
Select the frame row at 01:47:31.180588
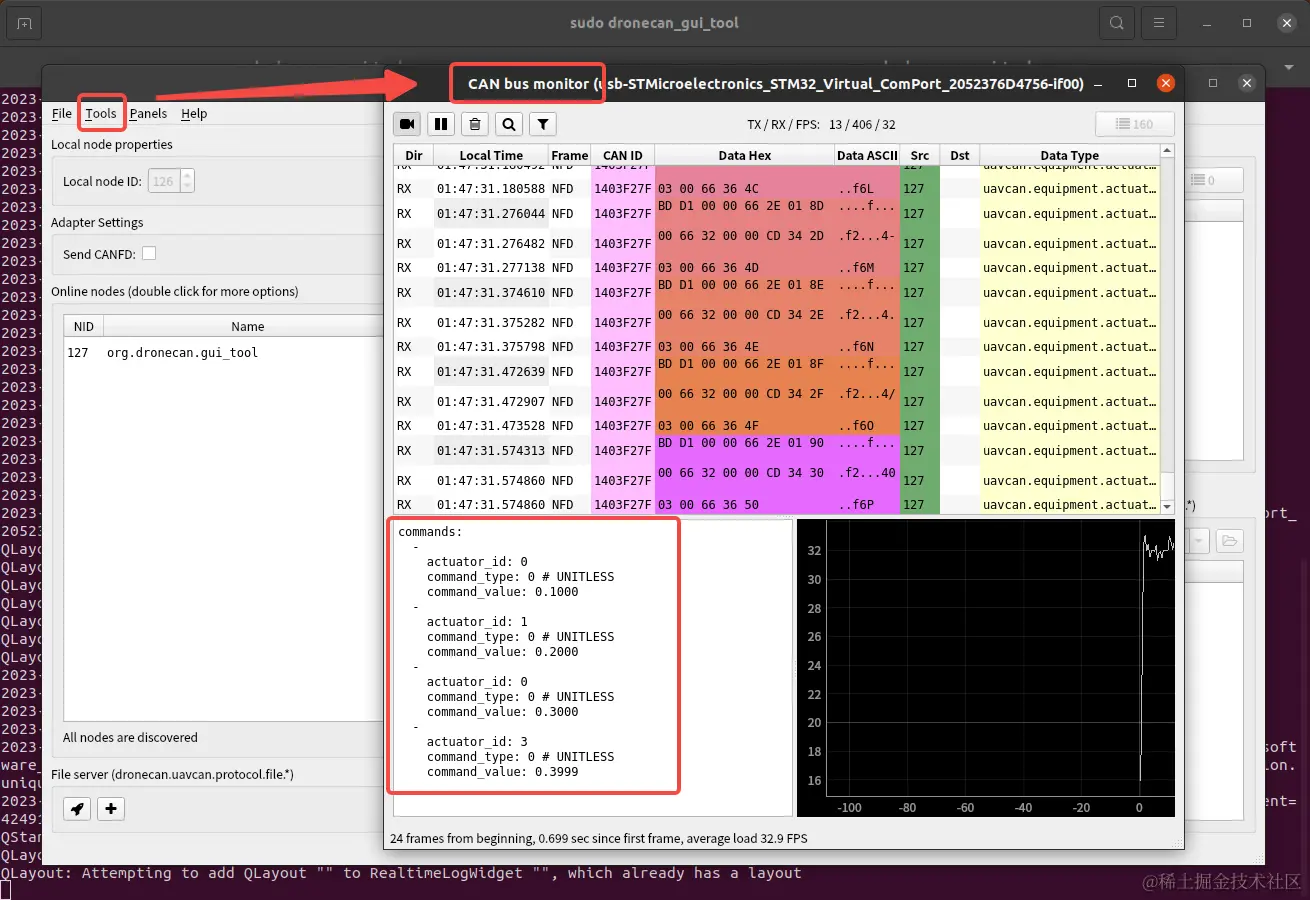coord(777,188)
